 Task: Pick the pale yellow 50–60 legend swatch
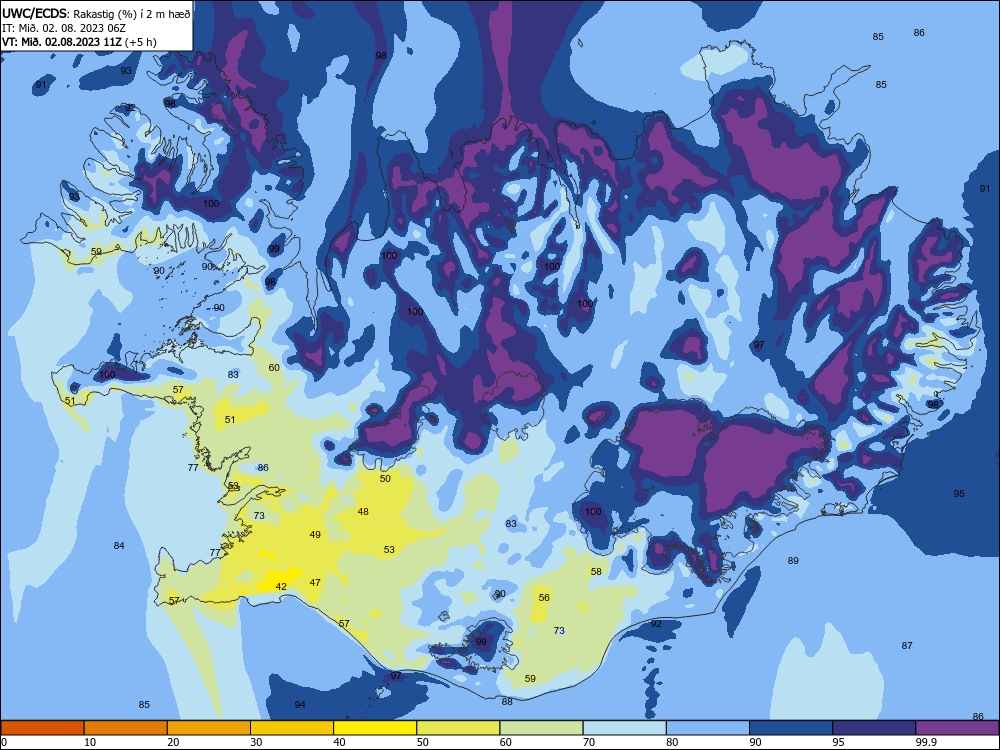pyautogui.click(x=459, y=728)
